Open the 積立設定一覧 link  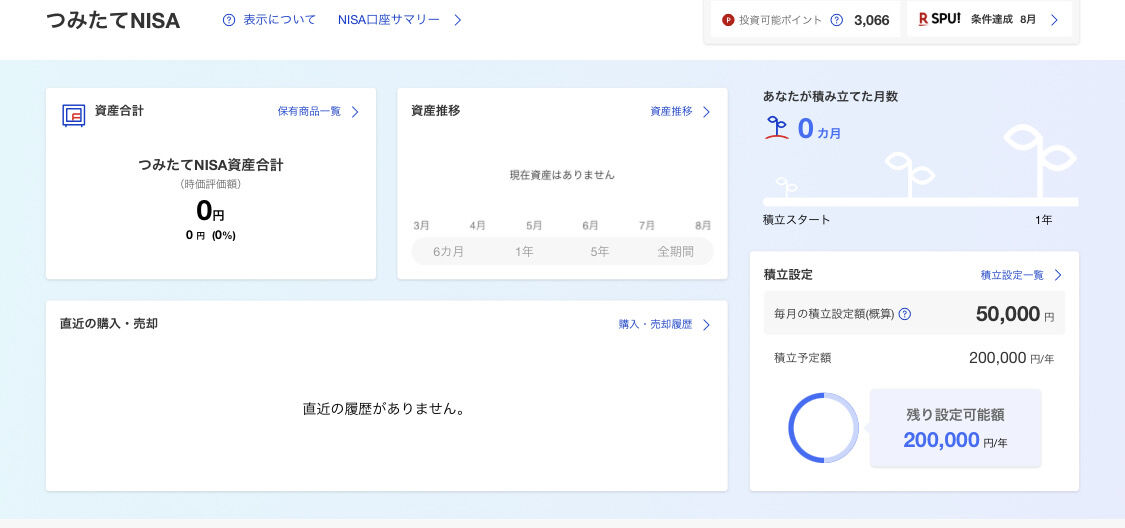pos(1012,275)
